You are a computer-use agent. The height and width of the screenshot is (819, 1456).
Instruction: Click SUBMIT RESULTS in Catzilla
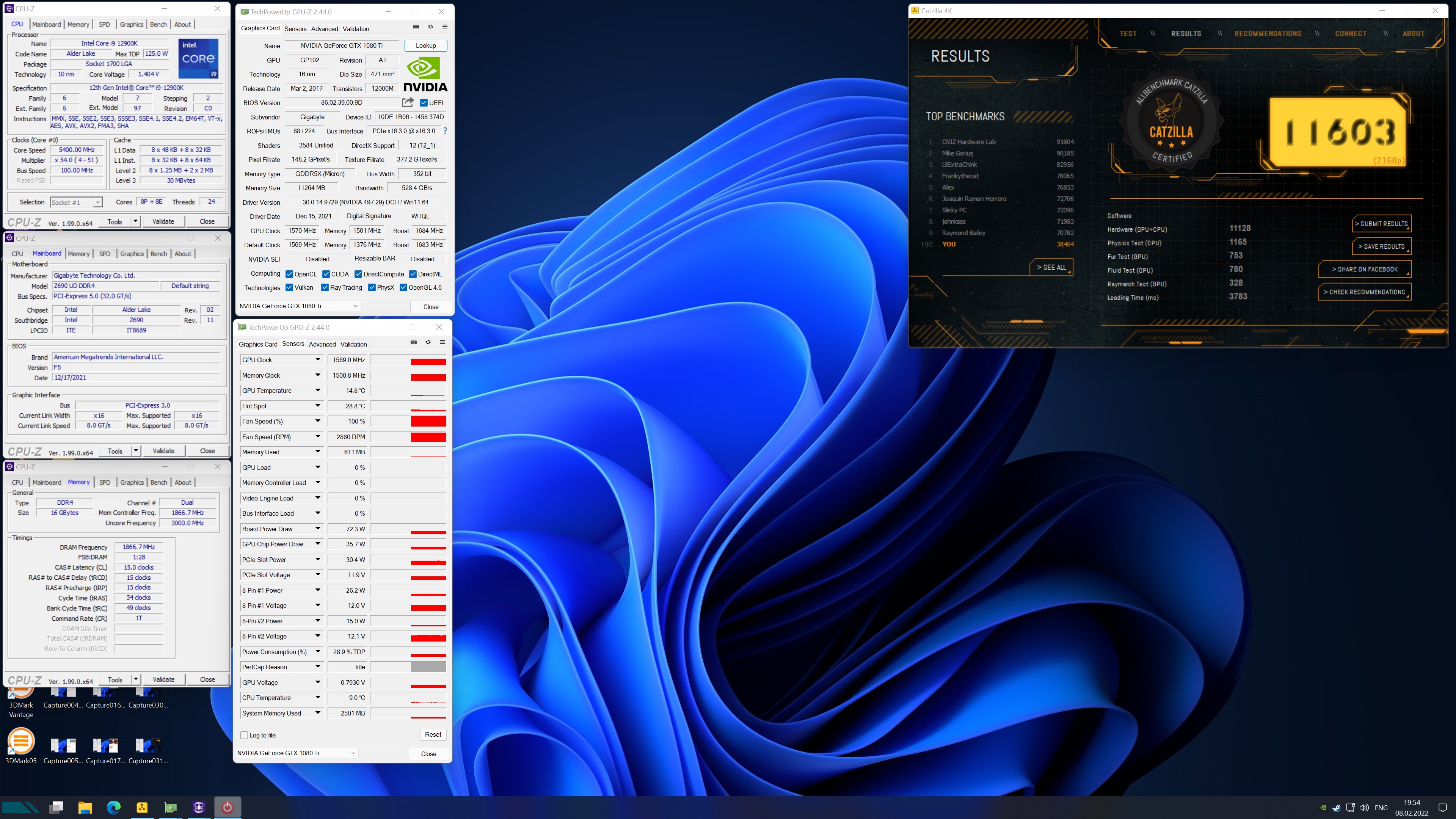1381,224
